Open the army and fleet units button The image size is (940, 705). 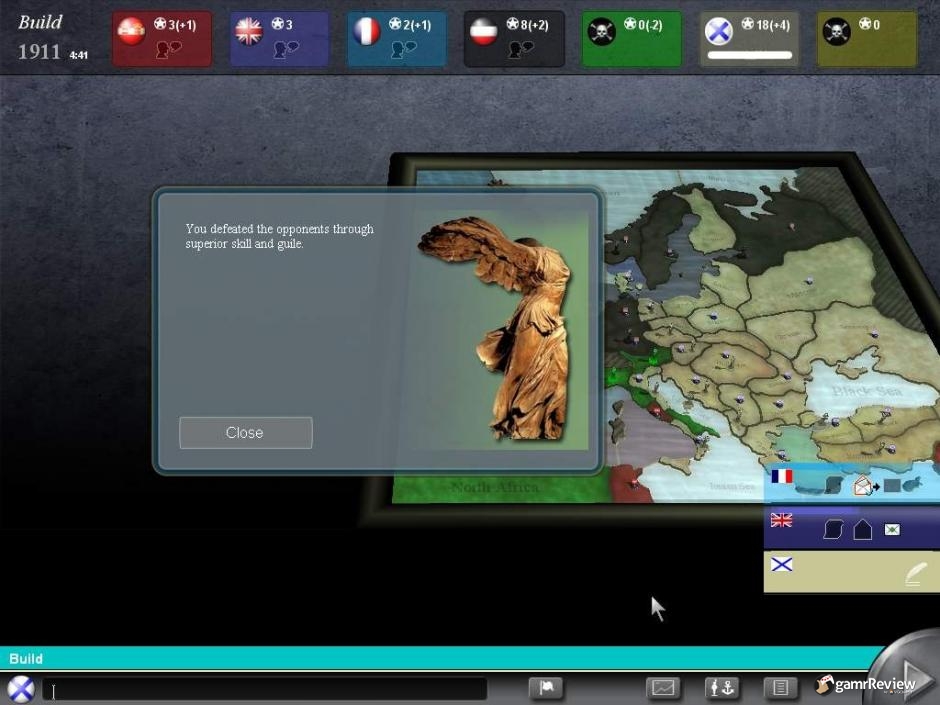[x=722, y=687]
